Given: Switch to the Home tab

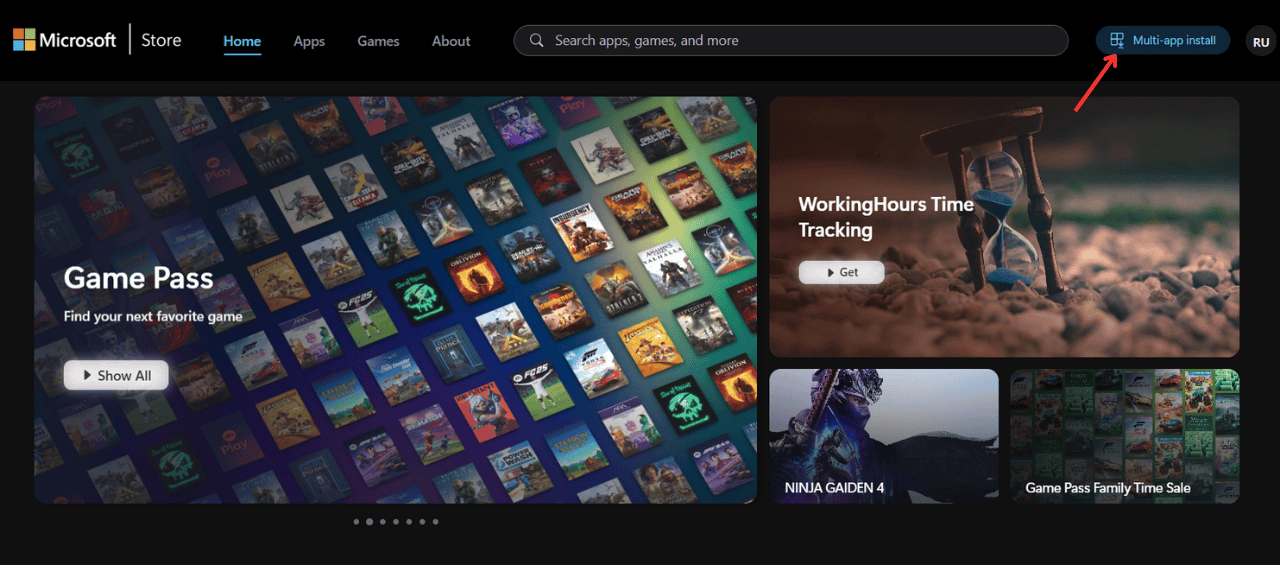Looking at the screenshot, I should pyautogui.click(x=242, y=41).
